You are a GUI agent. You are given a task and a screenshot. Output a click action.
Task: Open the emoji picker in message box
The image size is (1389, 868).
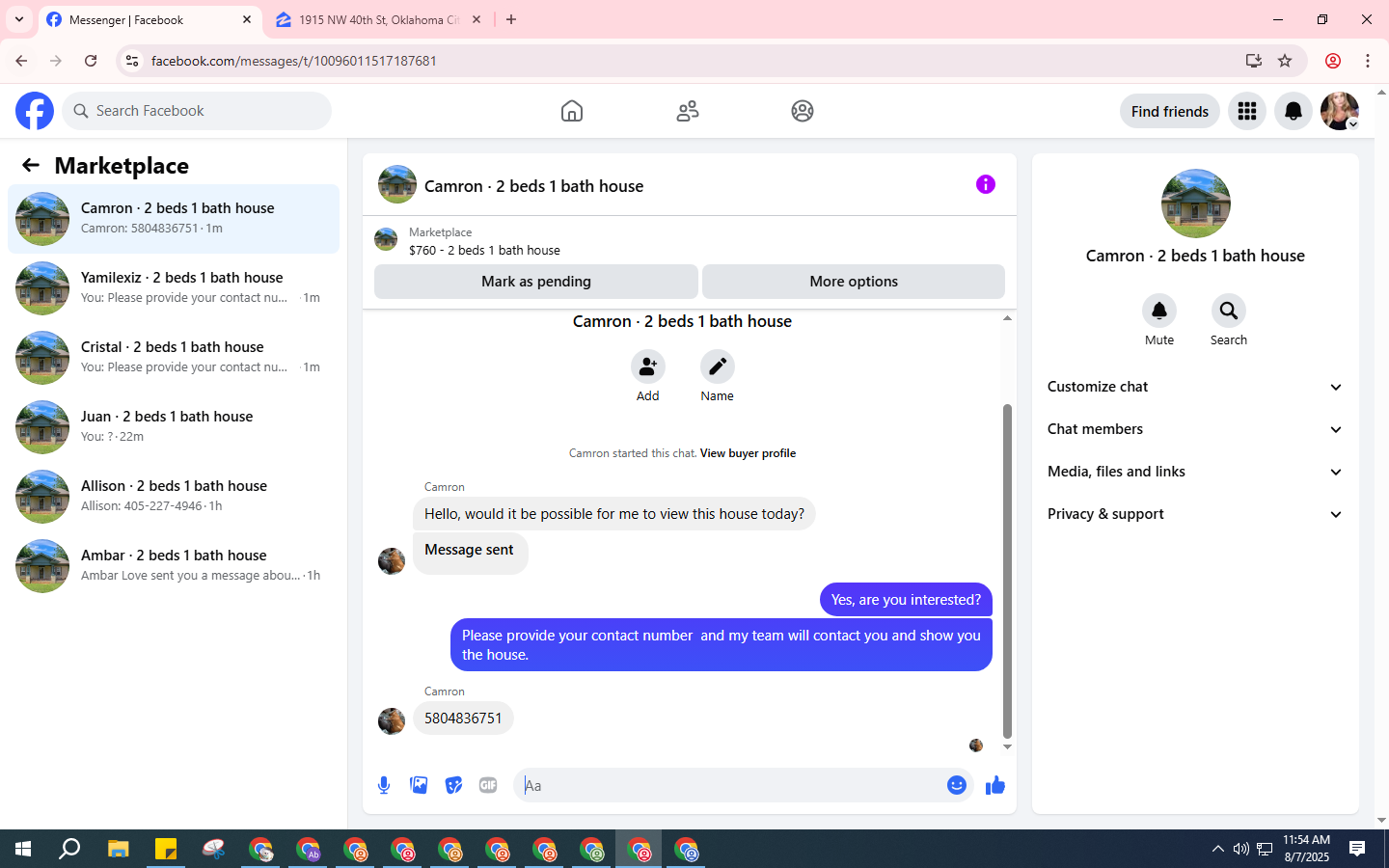957,785
